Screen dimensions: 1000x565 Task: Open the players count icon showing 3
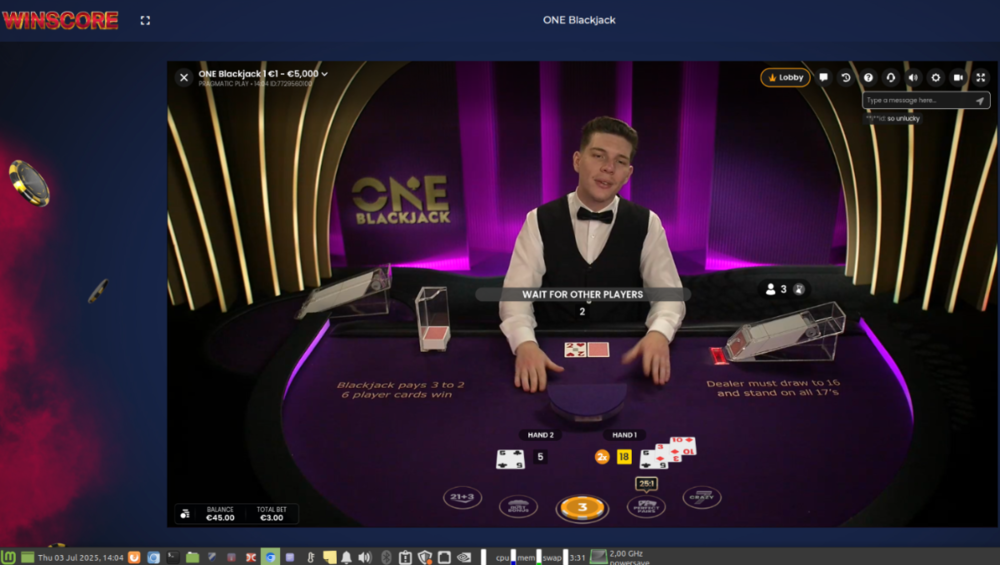coord(776,290)
